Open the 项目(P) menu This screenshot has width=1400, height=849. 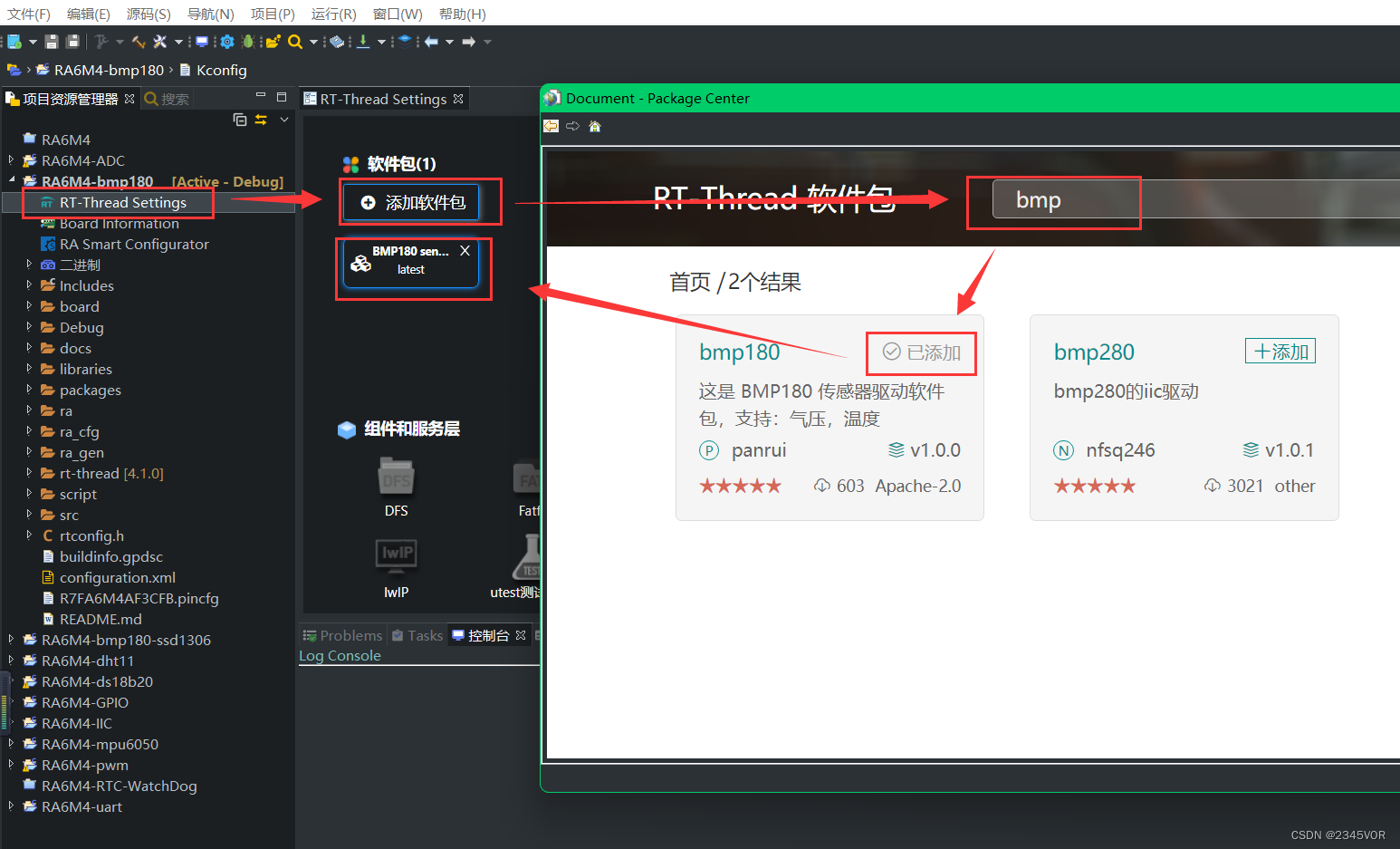(273, 14)
